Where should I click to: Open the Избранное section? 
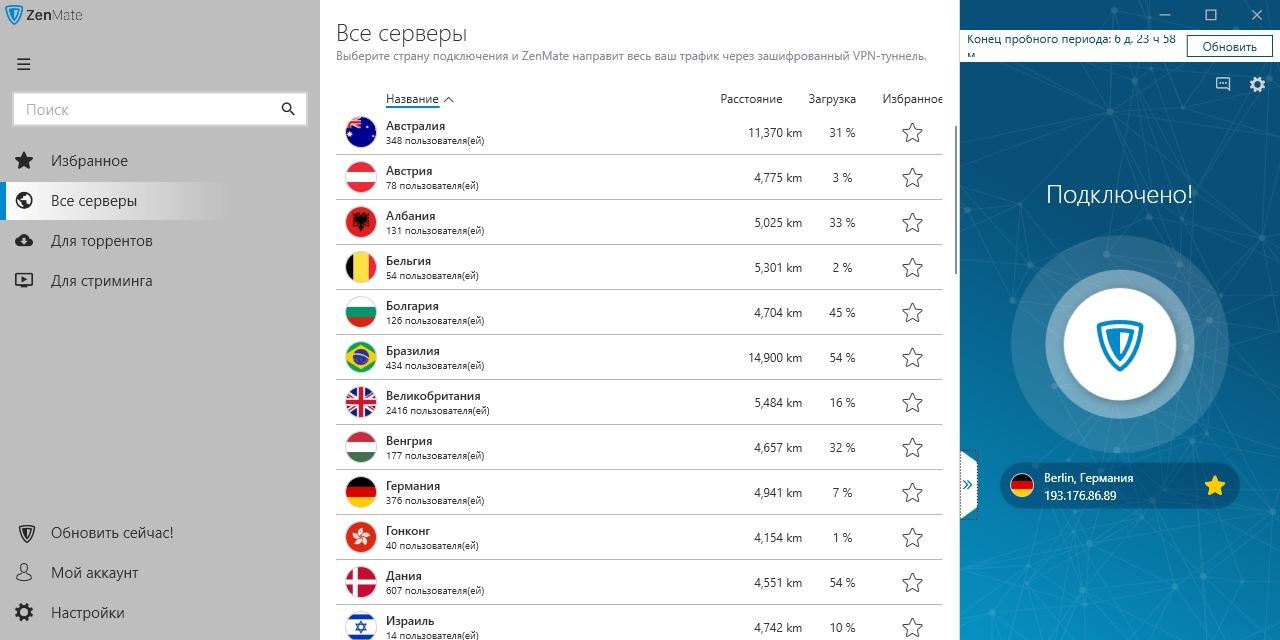(89, 161)
